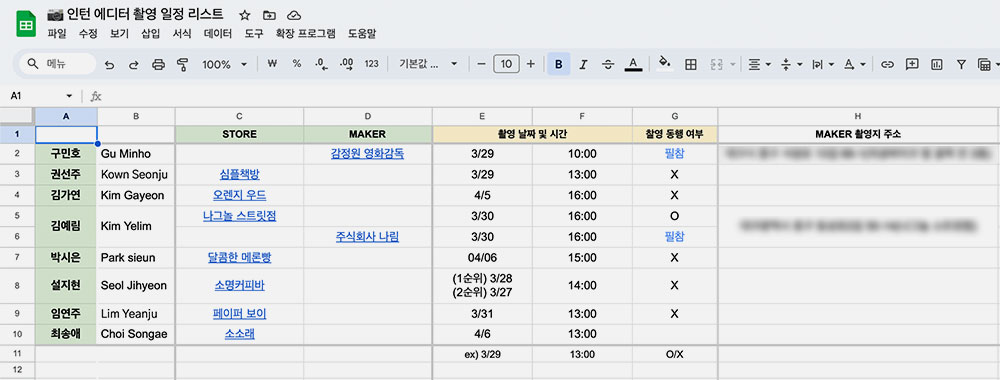
Task: Select column C header
Action: (x=239, y=116)
